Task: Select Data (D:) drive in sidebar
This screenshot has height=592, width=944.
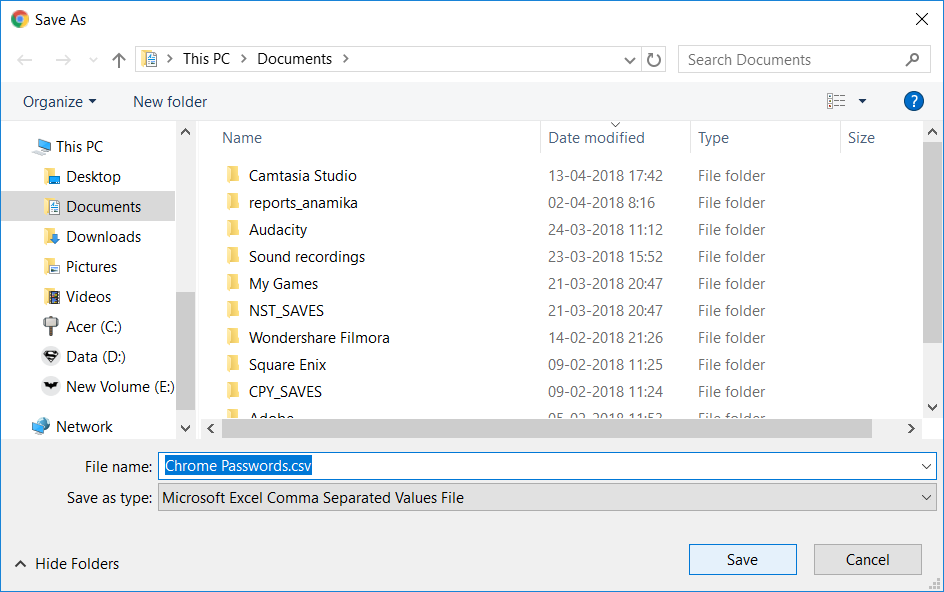Action: [95, 357]
